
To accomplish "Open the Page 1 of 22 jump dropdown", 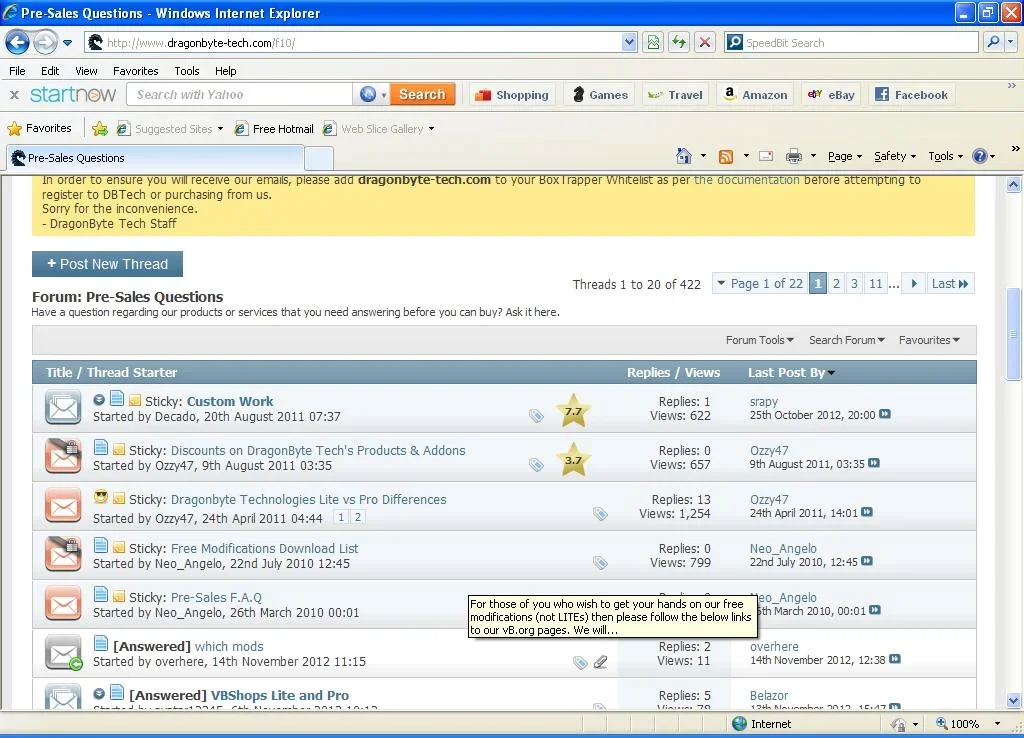I will (760, 283).
